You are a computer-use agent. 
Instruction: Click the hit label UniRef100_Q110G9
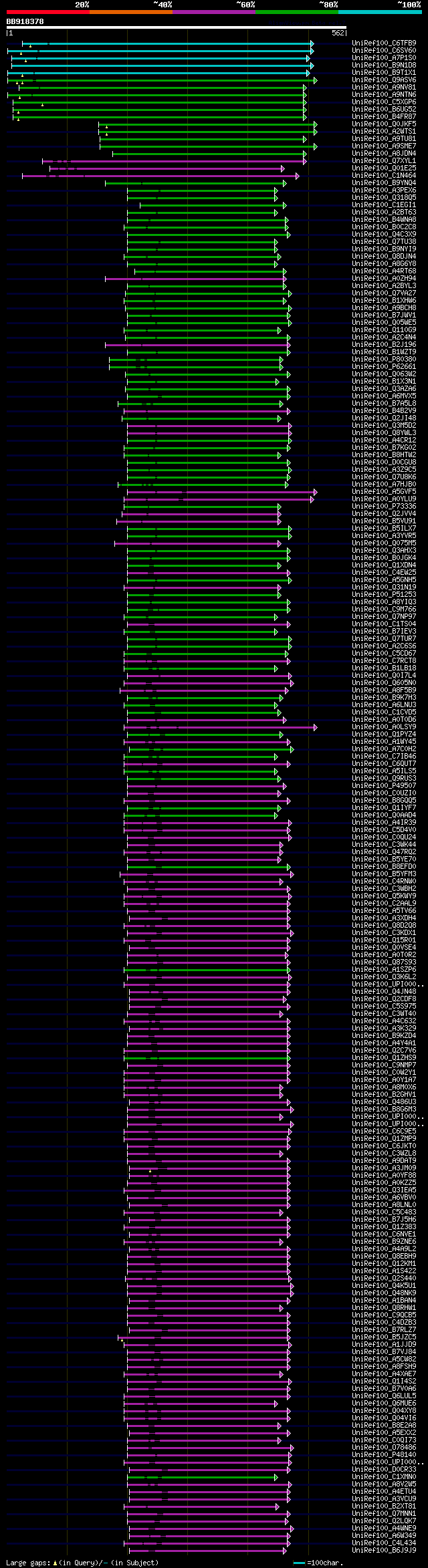point(384,330)
